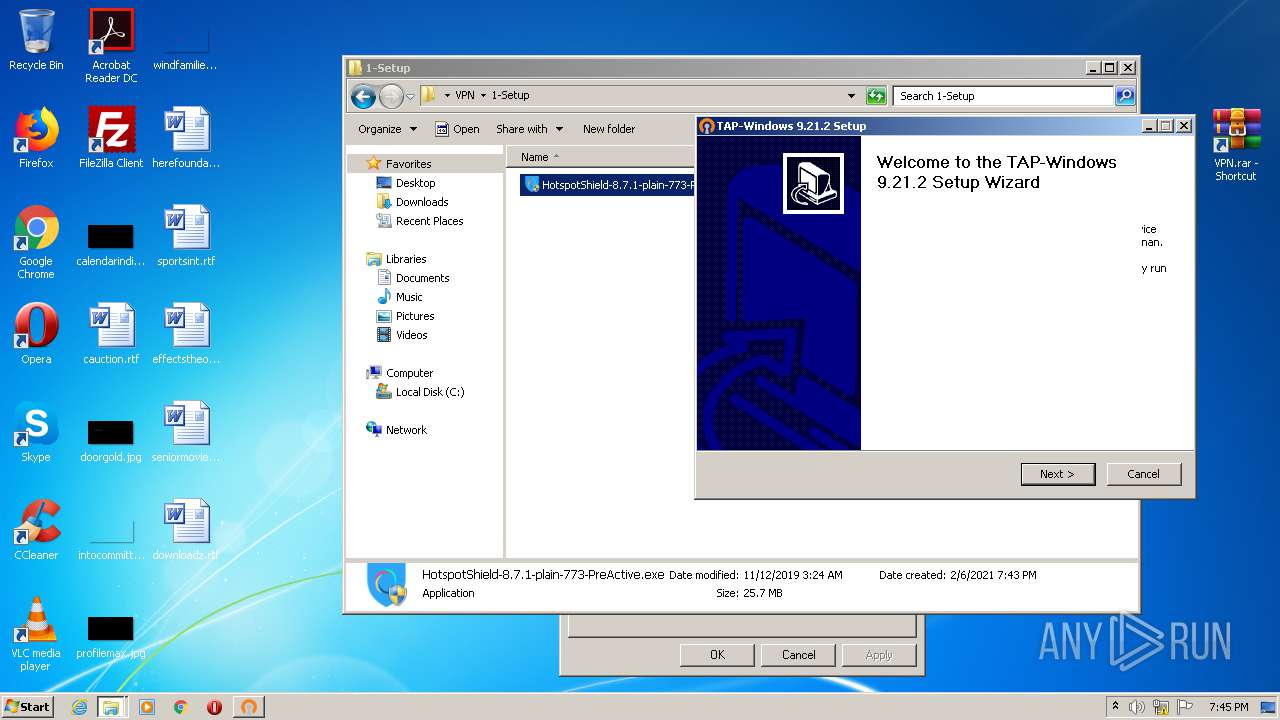Viewport: 1280px width, 720px height.
Task: Select Documents library
Action: 422,278
